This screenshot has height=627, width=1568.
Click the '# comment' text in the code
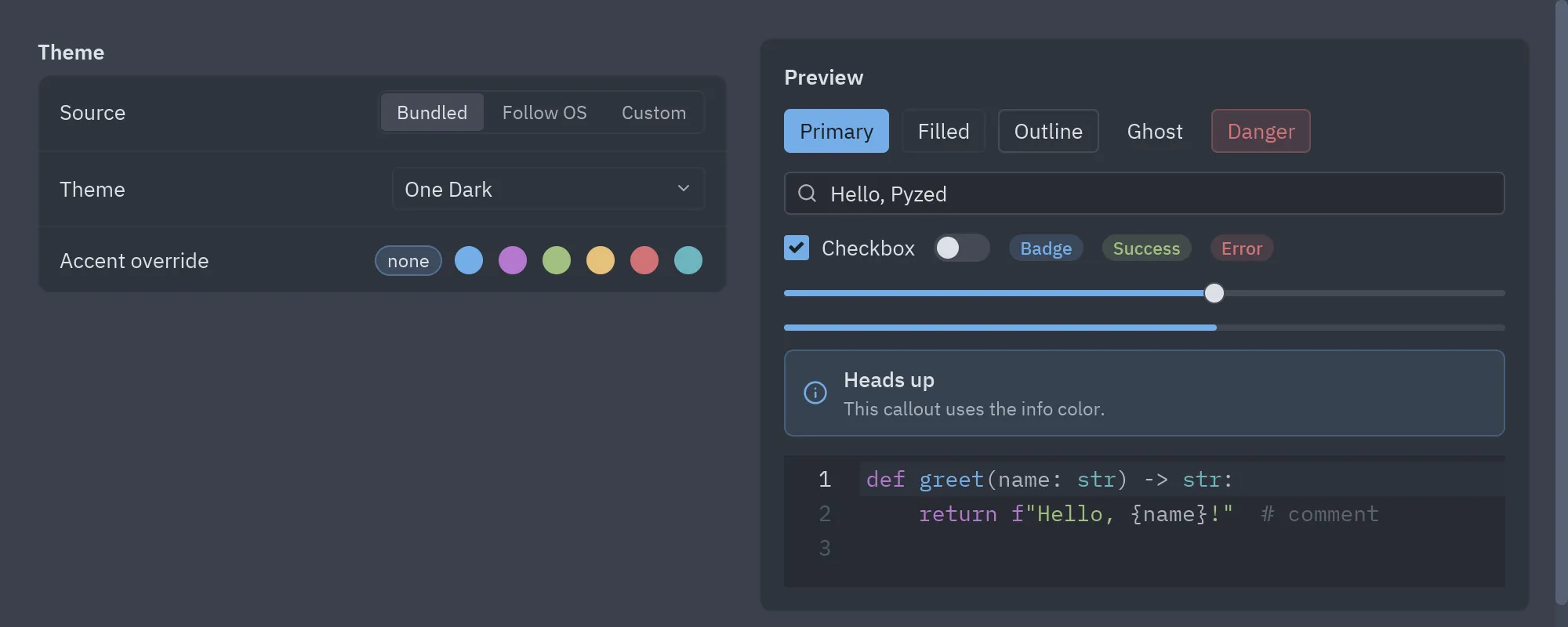(1319, 514)
